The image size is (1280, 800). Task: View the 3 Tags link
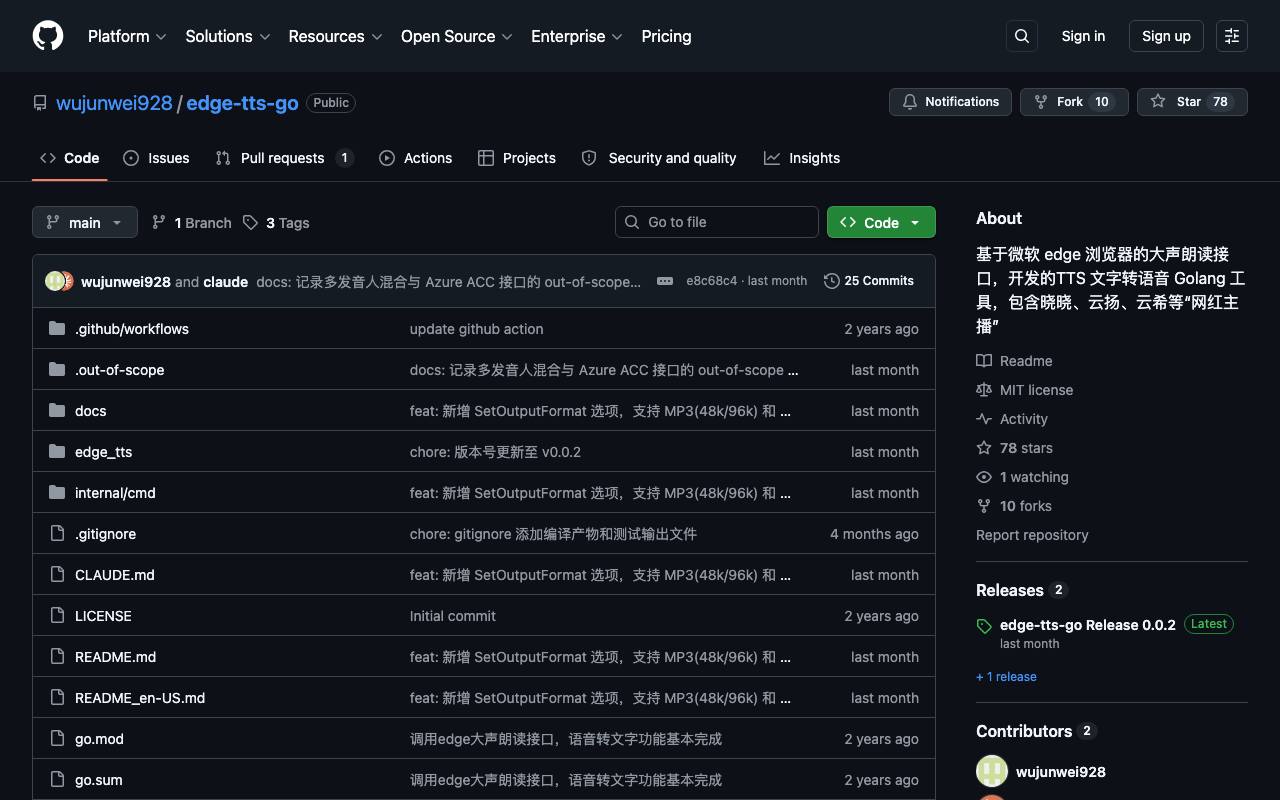(276, 223)
